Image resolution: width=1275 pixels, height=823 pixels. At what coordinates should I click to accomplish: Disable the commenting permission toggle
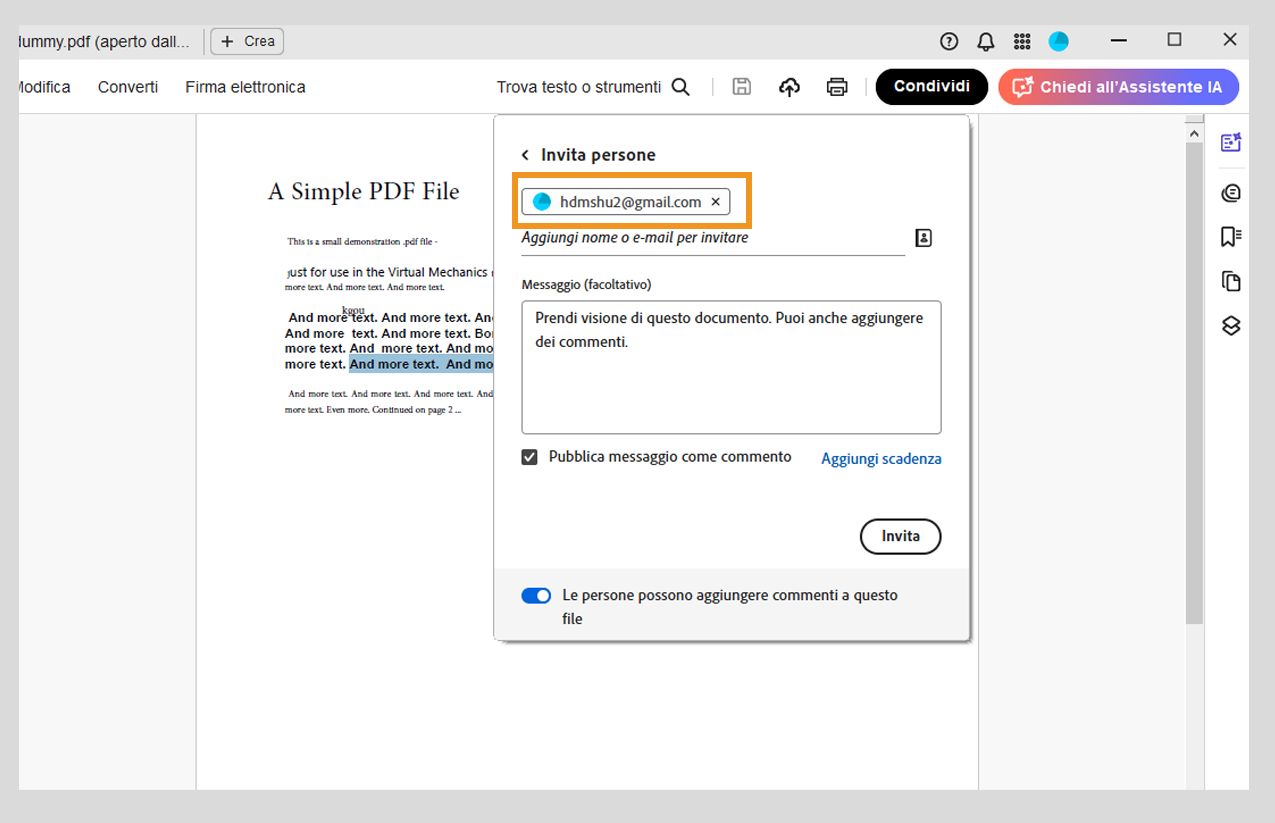[536, 595]
